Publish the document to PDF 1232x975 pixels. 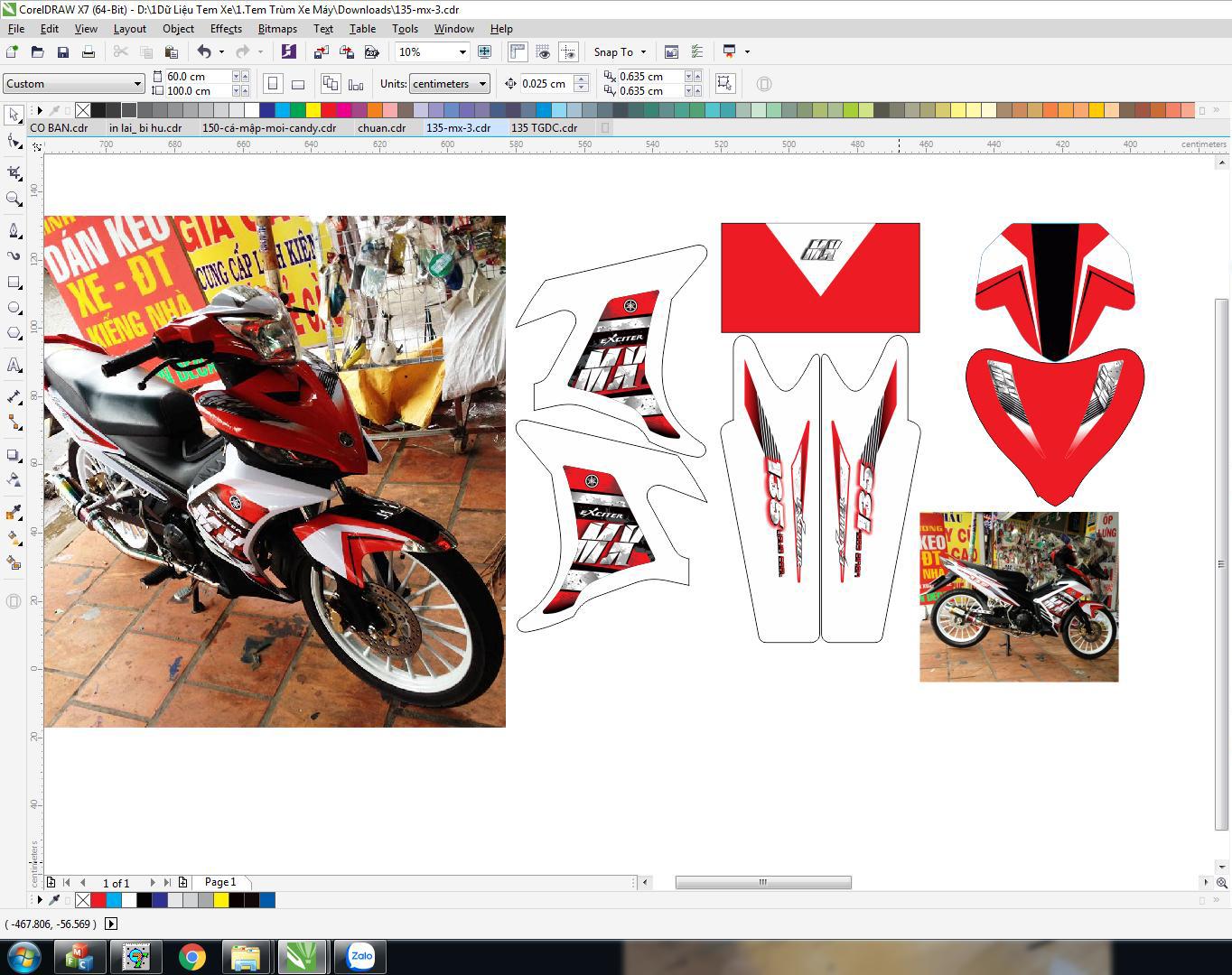coord(371,52)
